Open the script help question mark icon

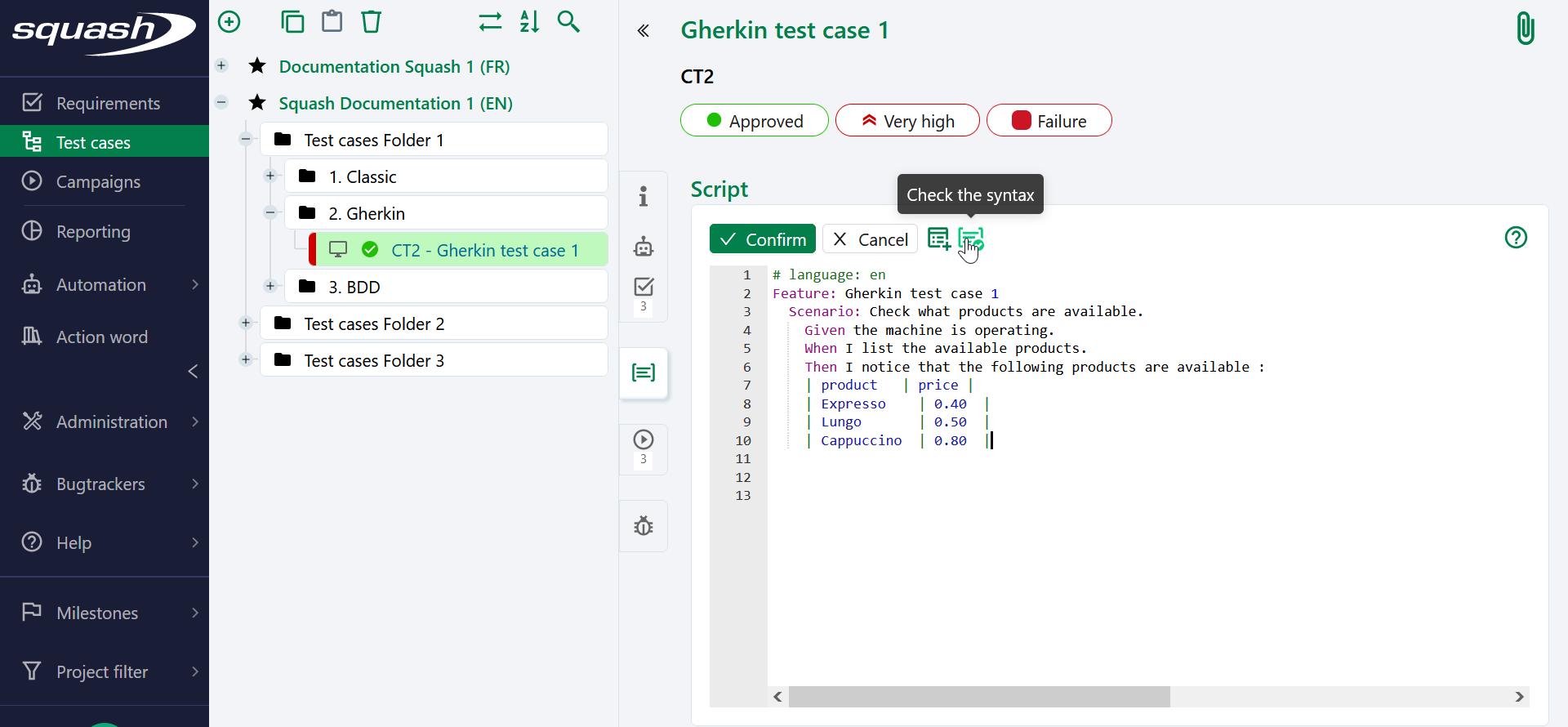[1516, 238]
